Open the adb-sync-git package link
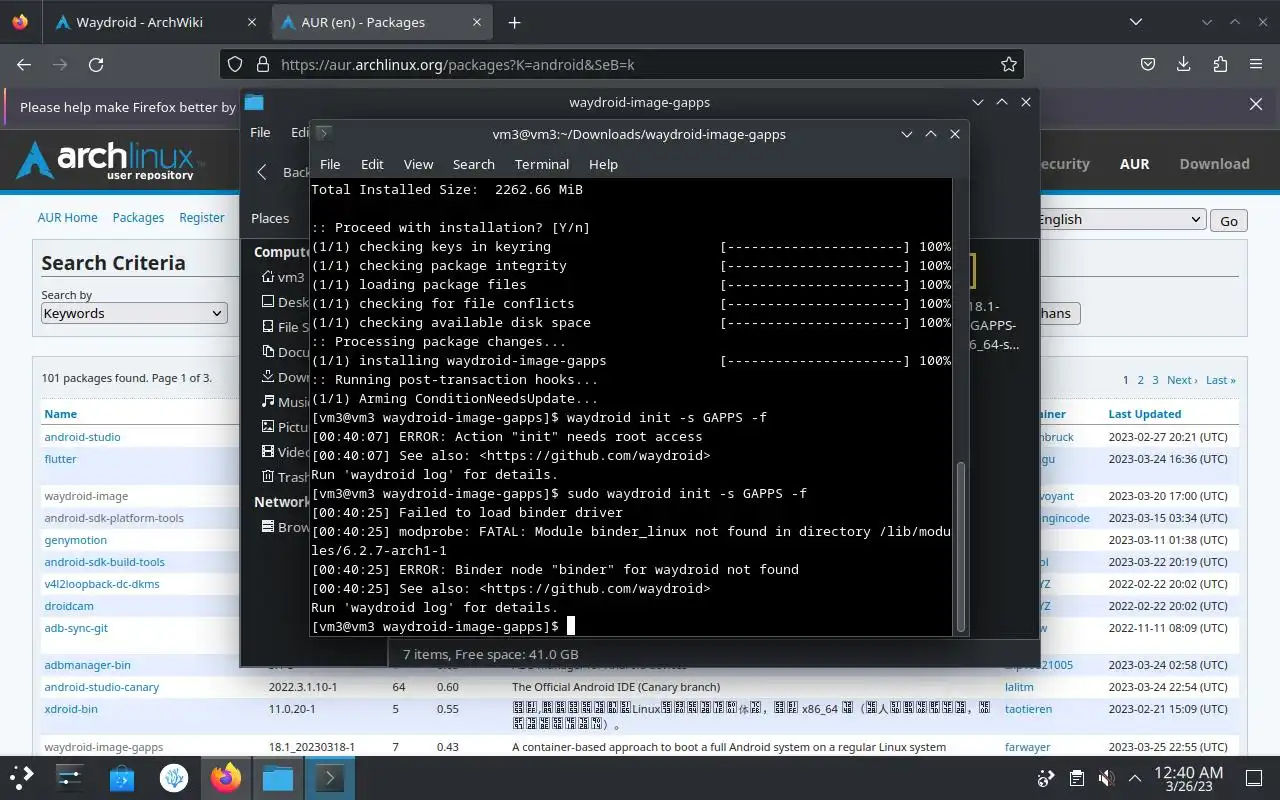Viewport: 1280px width, 800px height. click(76, 628)
